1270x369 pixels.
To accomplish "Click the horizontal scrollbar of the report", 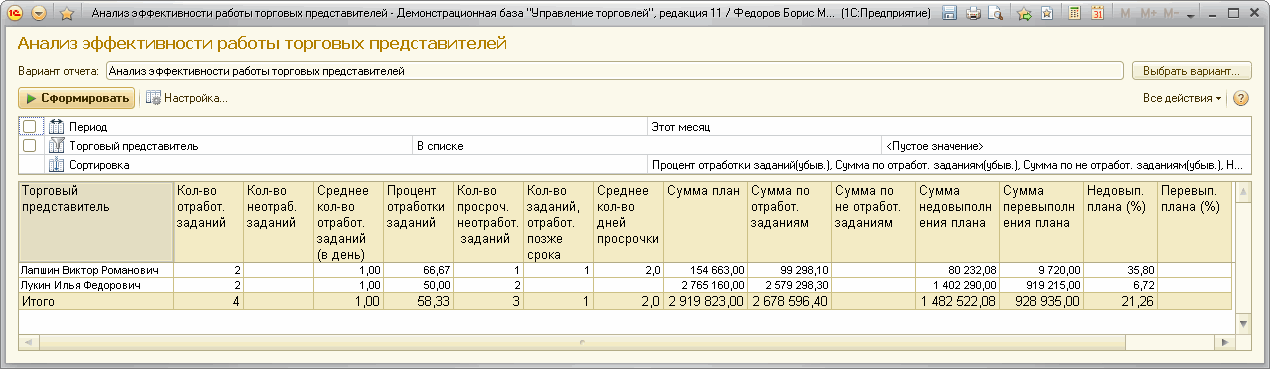I will pyautogui.click(x=627, y=342).
